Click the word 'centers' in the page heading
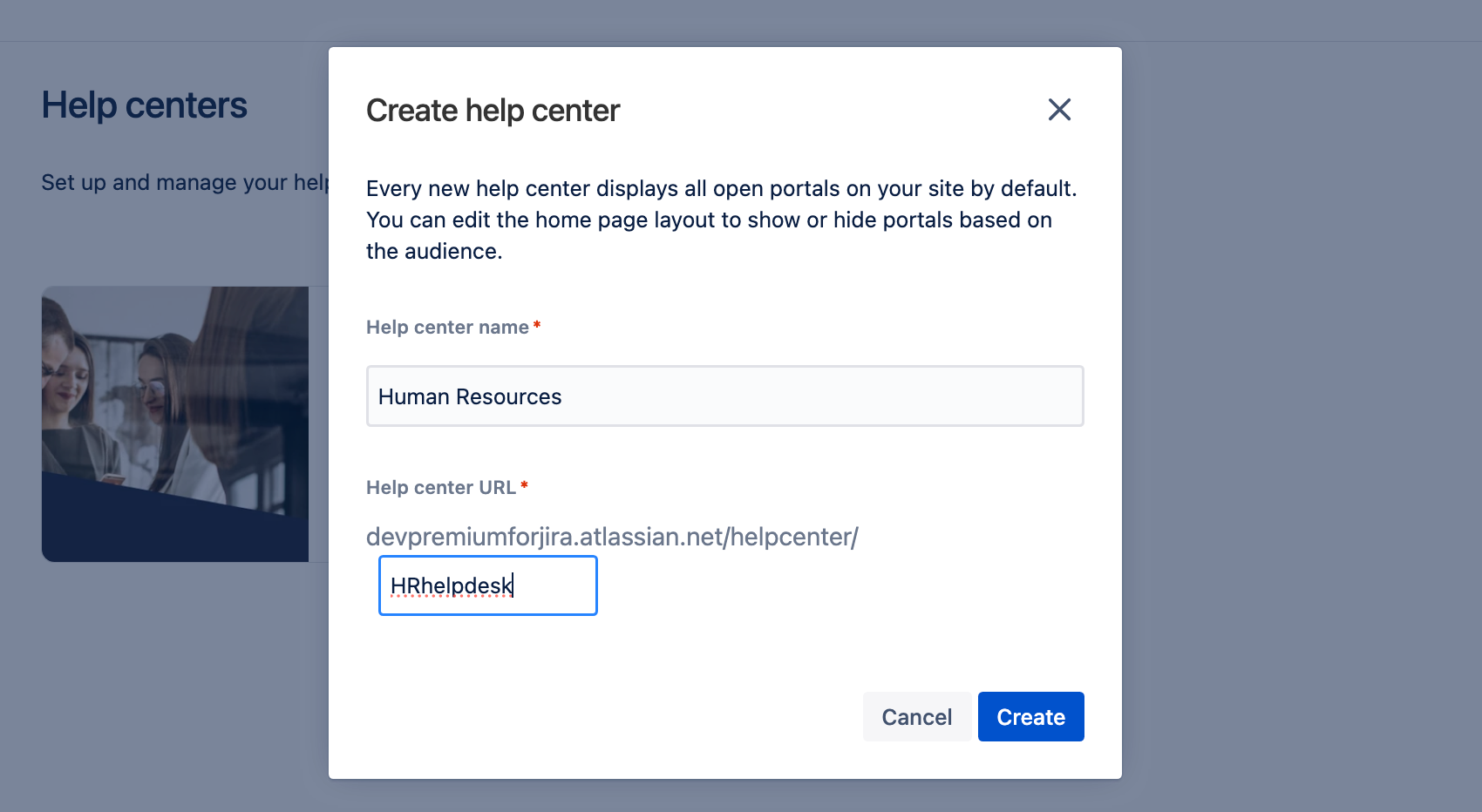This screenshot has height=812, width=1482. (187, 105)
